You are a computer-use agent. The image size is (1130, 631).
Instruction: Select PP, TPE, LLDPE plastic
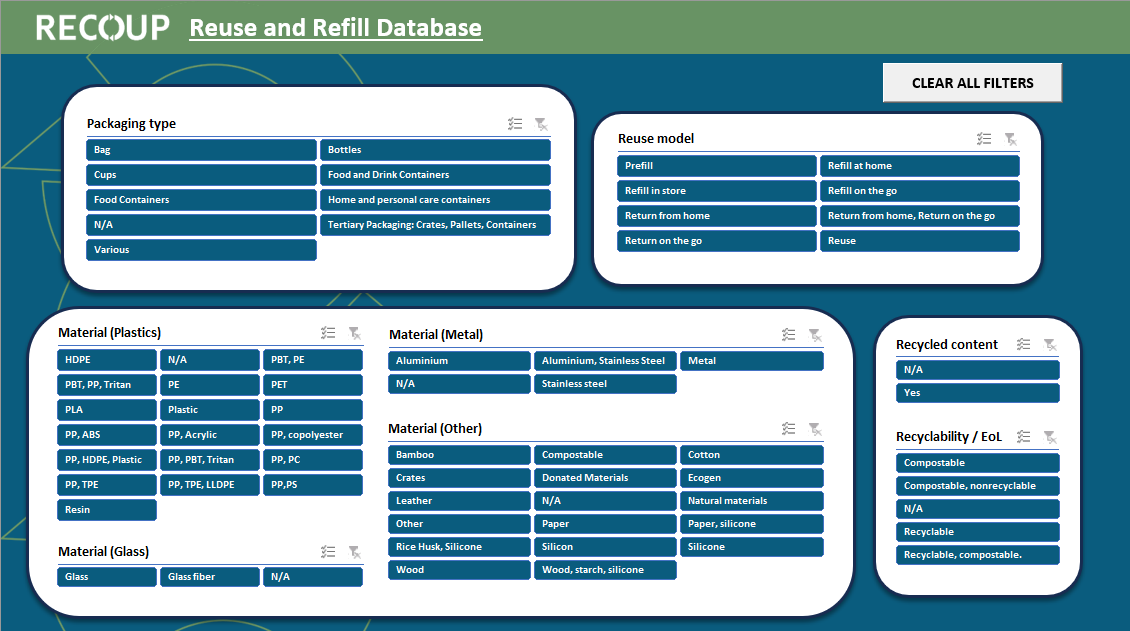(210, 485)
